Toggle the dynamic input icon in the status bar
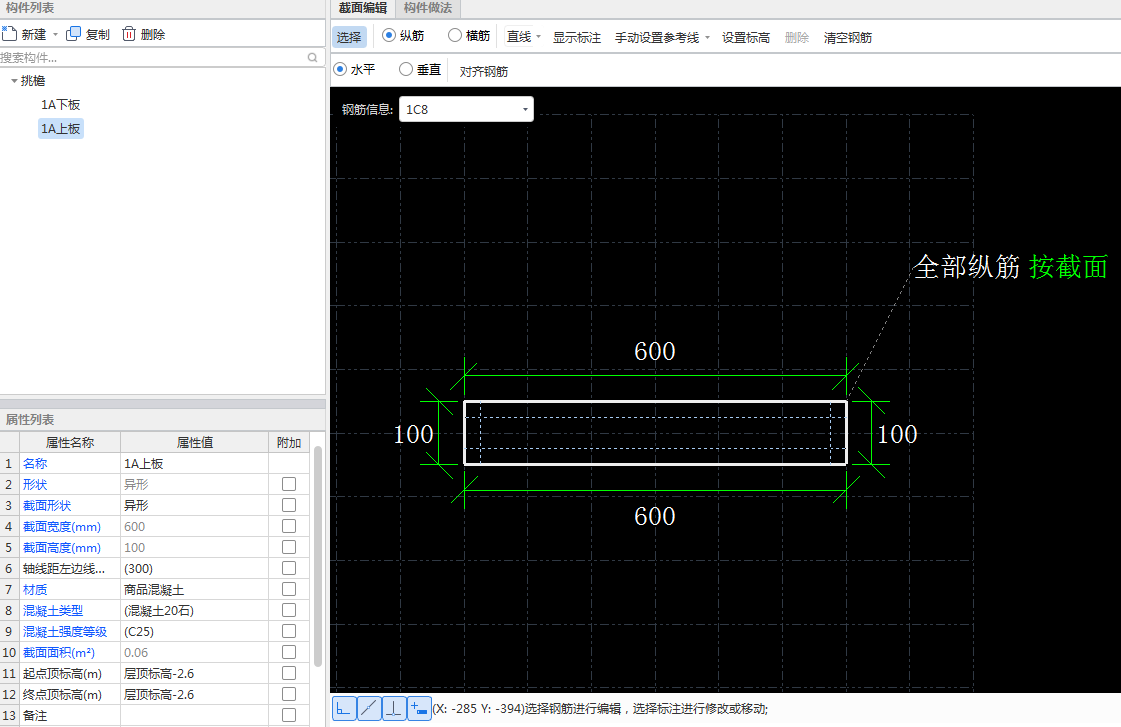Viewport: 1121px width, 727px height. [419, 708]
